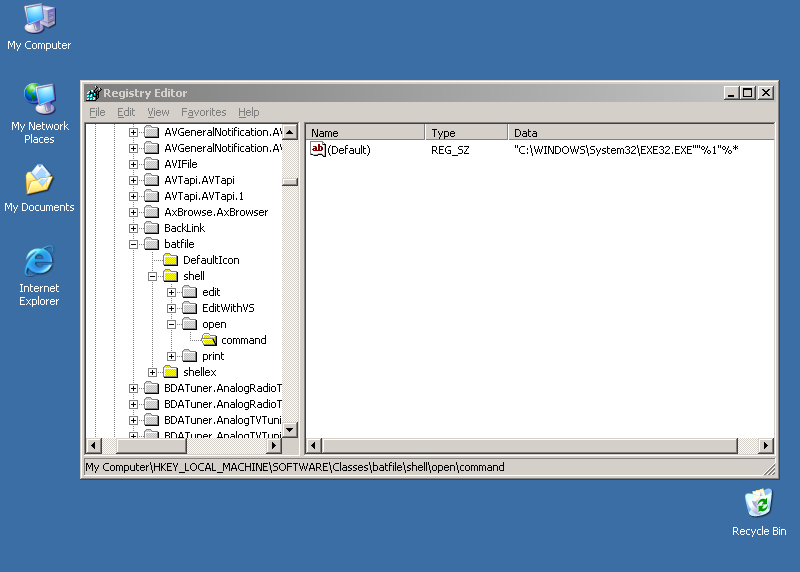Collapse the shell key
This screenshot has height=572, width=800.
pyautogui.click(x=152, y=277)
